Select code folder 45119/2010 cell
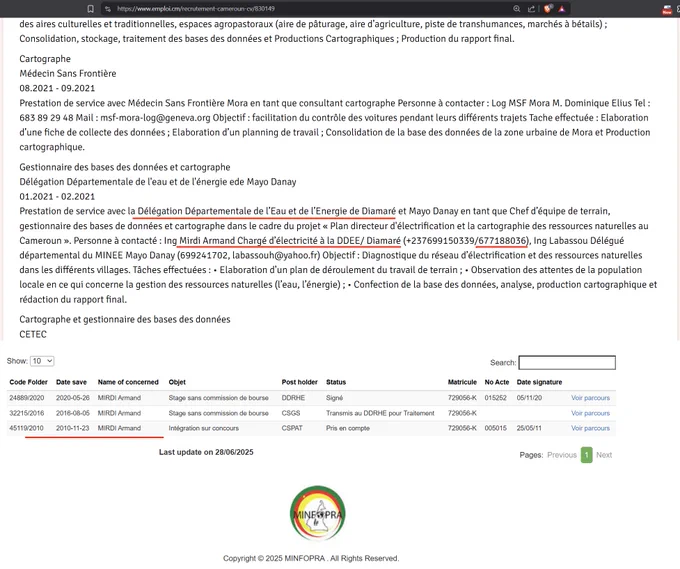680x569 pixels. click(26, 428)
